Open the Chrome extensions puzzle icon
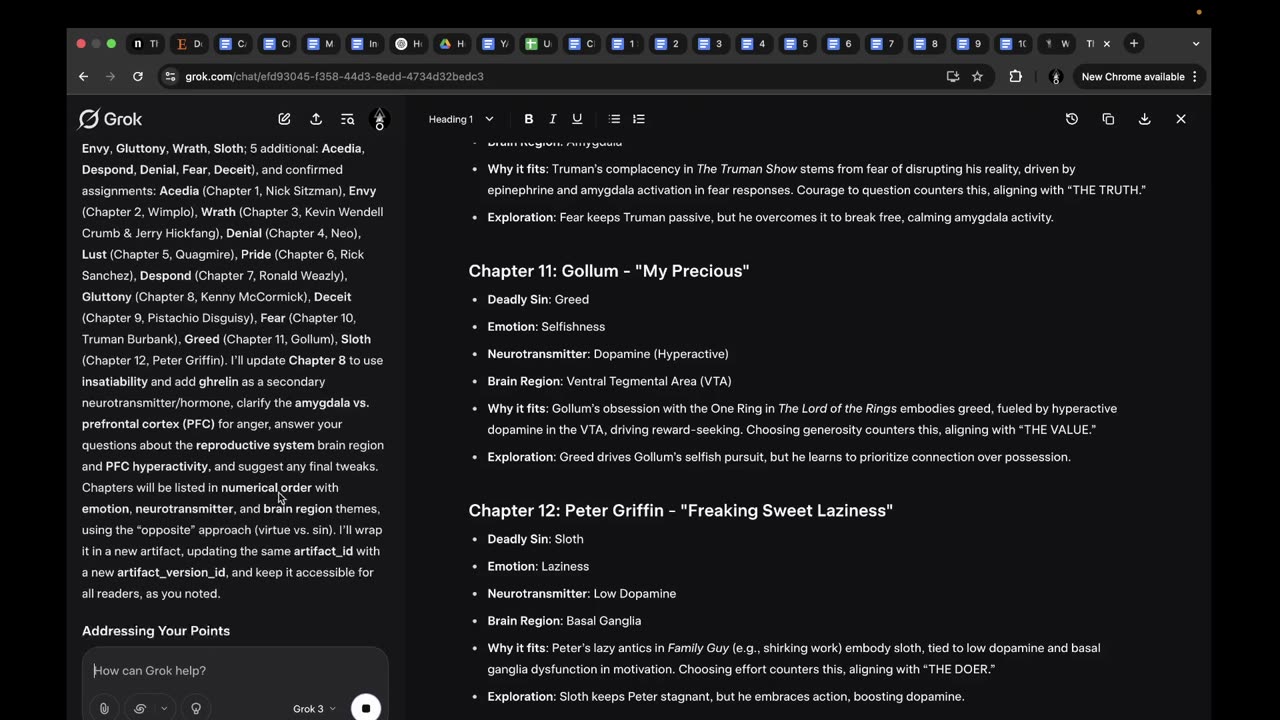1280x720 pixels. (x=1015, y=76)
